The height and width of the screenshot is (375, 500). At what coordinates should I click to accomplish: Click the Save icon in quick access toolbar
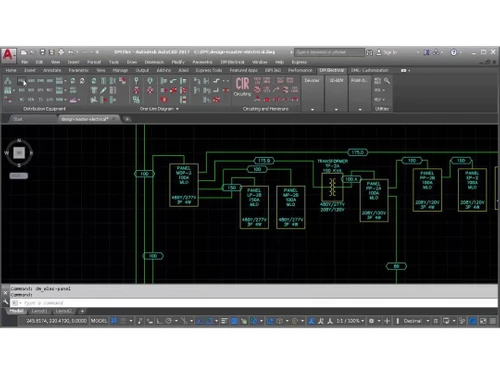[x=42, y=52]
